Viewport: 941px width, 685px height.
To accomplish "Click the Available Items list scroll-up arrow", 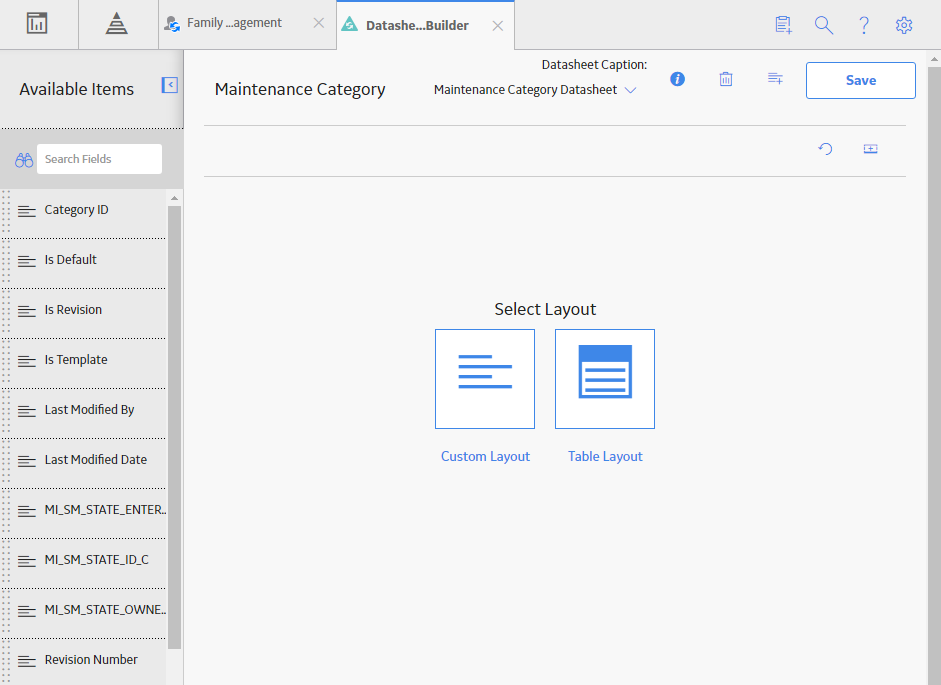I will pyautogui.click(x=174, y=198).
